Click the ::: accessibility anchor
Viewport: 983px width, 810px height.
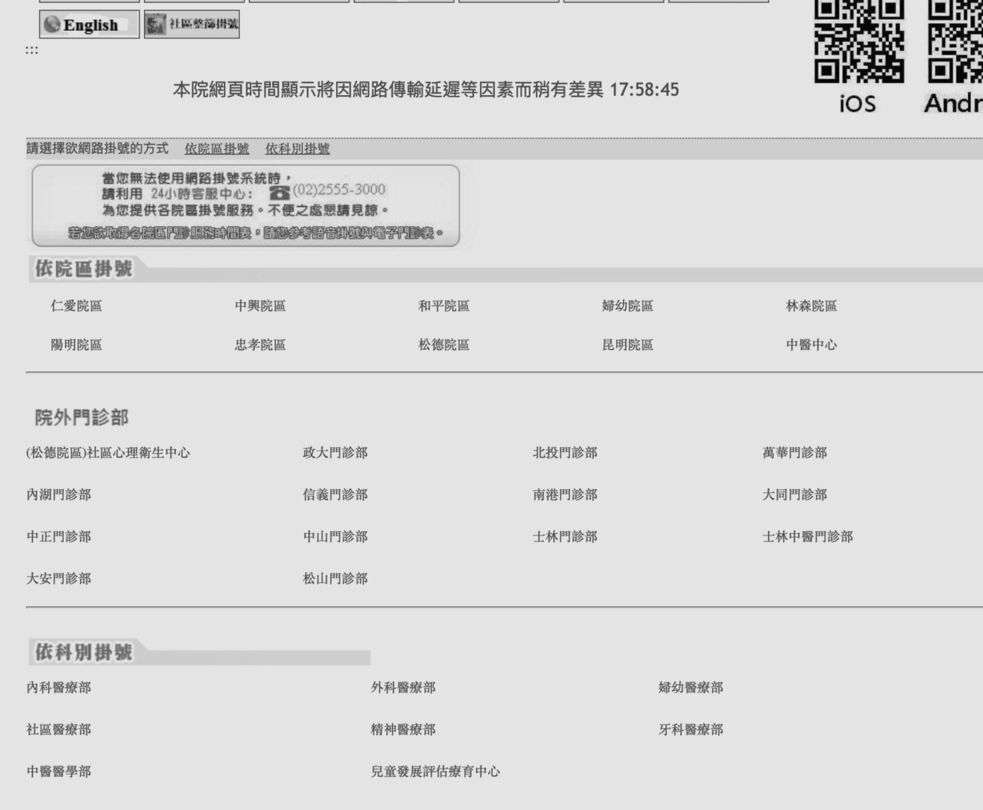coord(31,50)
